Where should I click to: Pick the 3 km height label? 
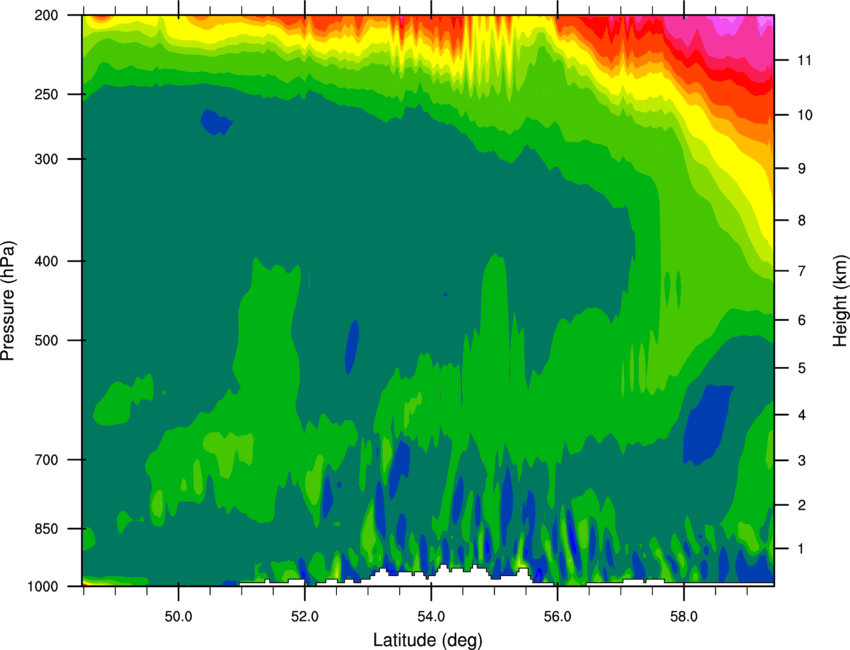pos(801,461)
